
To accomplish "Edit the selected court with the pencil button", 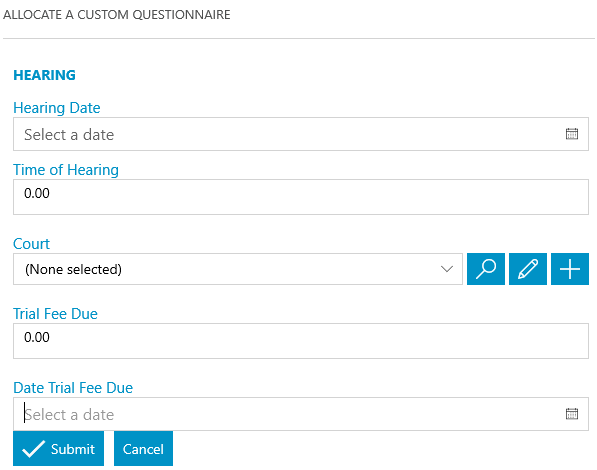I will (528, 269).
